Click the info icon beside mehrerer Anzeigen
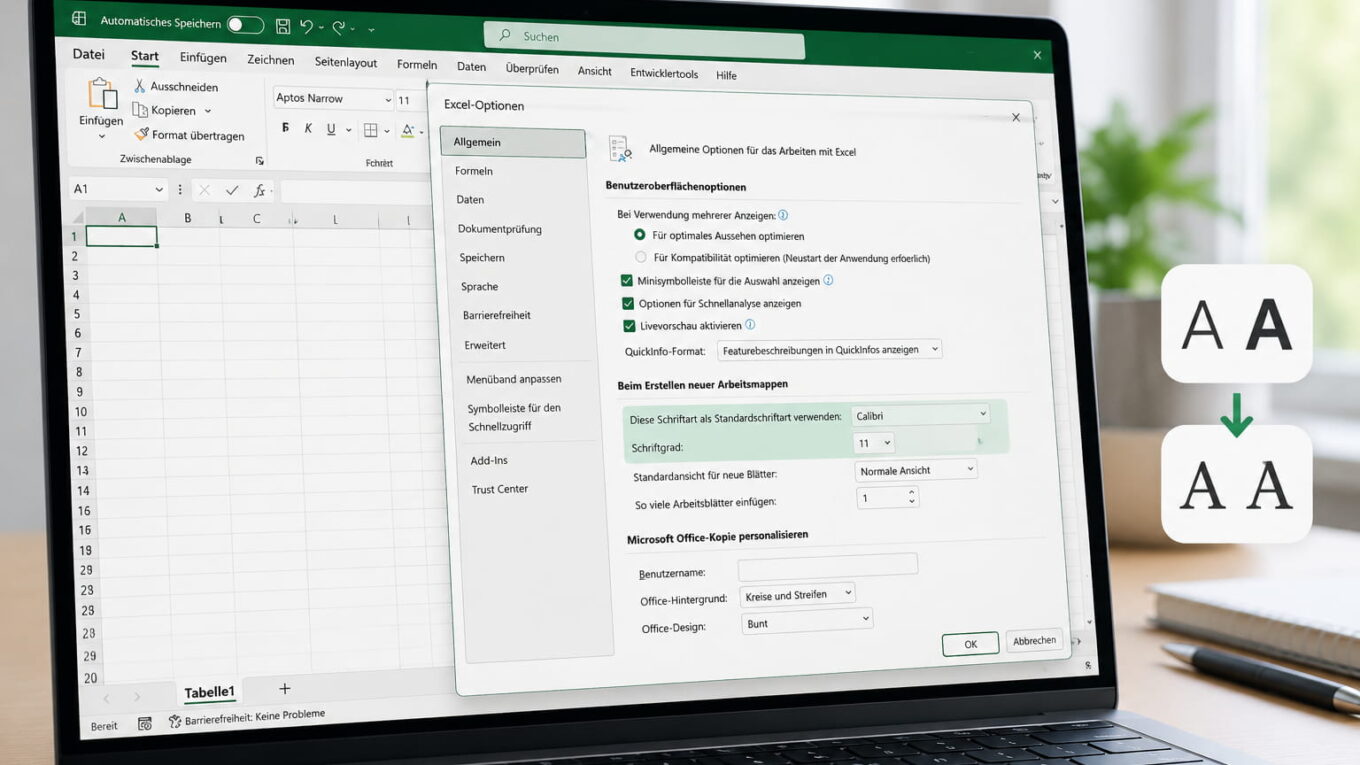 click(783, 215)
